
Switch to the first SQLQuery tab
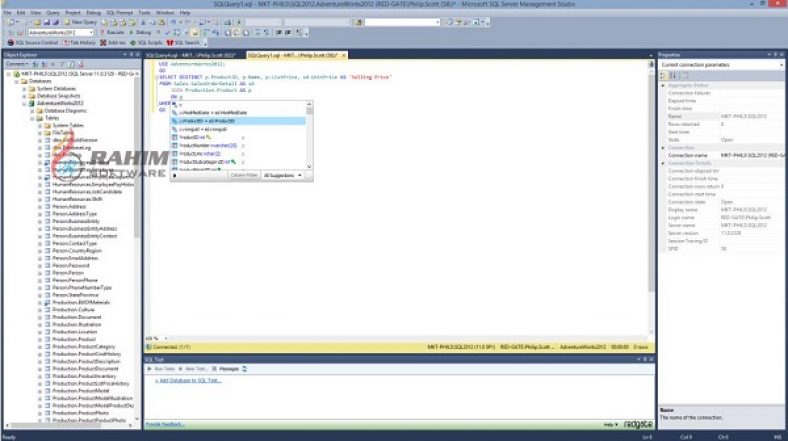tap(190, 55)
